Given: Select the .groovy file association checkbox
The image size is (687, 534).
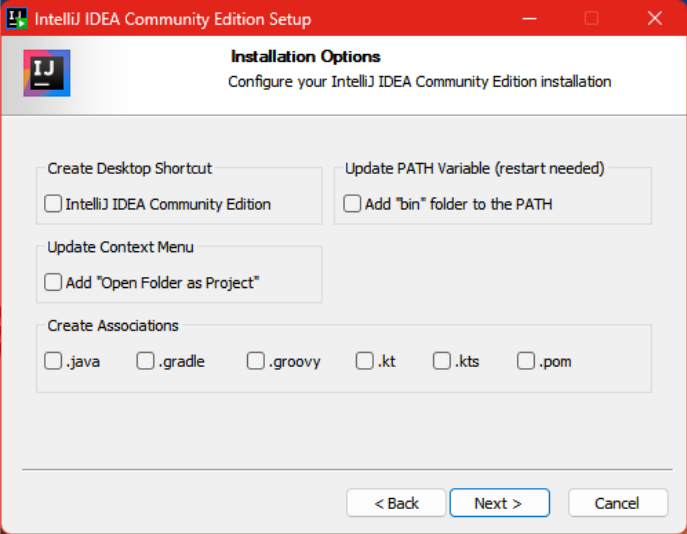Looking at the screenshot, I should pyautogui.click(x=256, y=361).
